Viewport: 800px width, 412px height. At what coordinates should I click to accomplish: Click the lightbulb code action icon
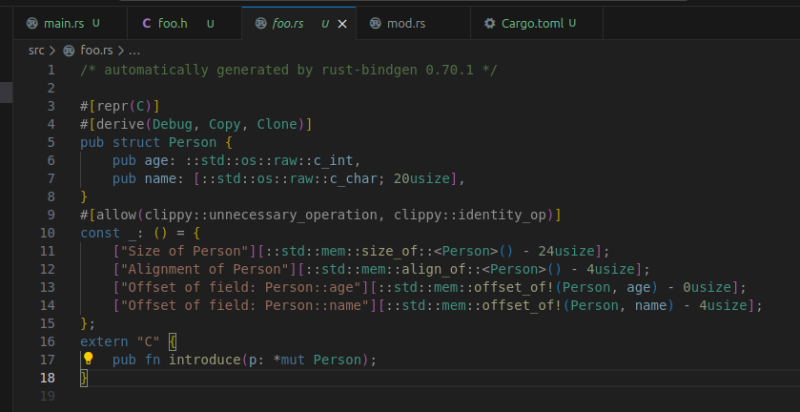click(x=88, y=359)
